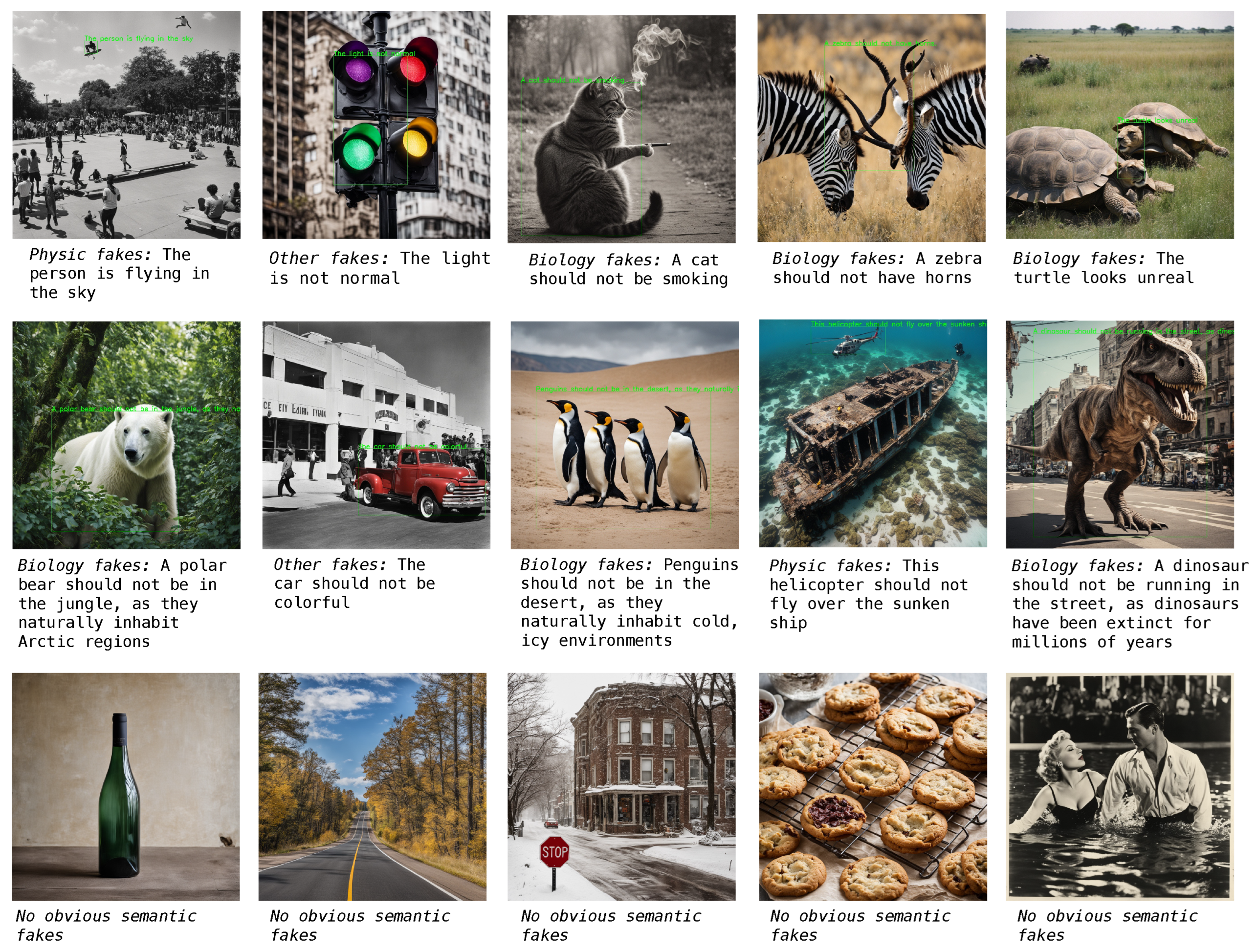
Task: Select the green wine bottle image
Action: point(126,787)
